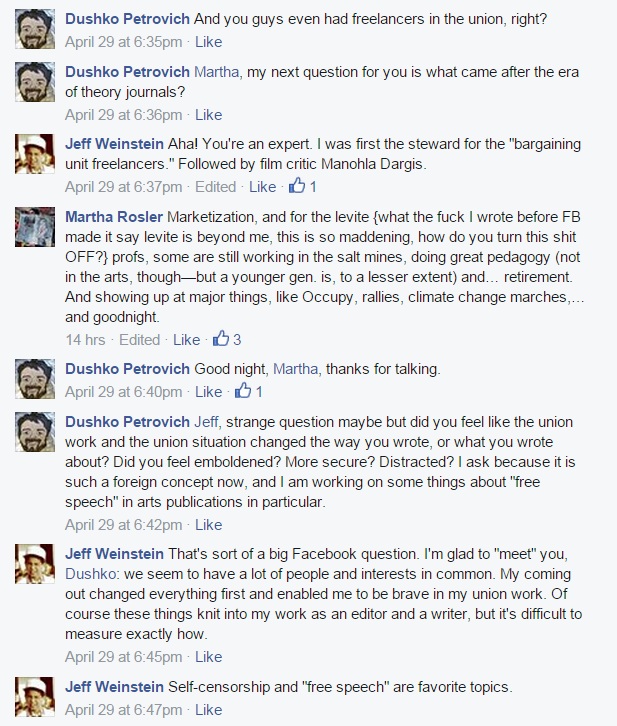The image size is (617, 726).
Task: Open the "April 29 at 6:42pm" timestamp
Action: click(123, 524)
